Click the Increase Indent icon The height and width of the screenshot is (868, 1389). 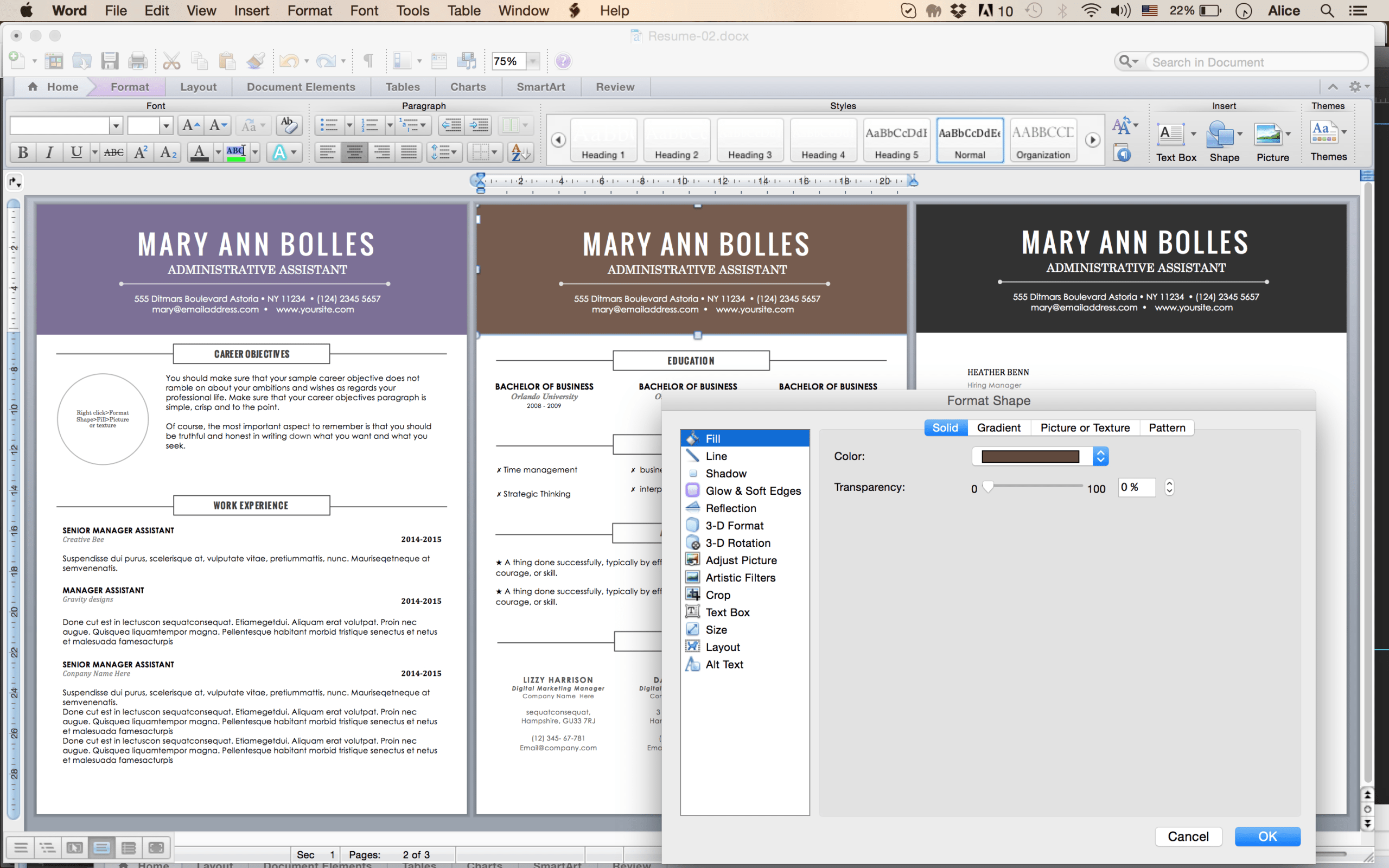coord(479,125)
